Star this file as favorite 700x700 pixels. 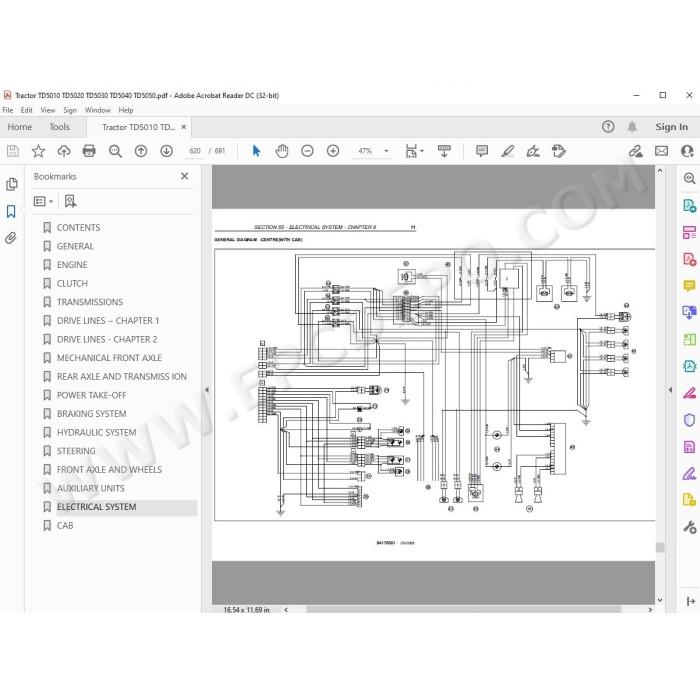[x=38, y=151]
